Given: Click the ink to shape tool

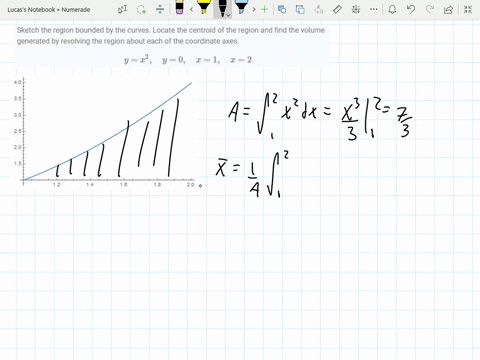Looking at the screenshot, I should click(x=300, y=9).
